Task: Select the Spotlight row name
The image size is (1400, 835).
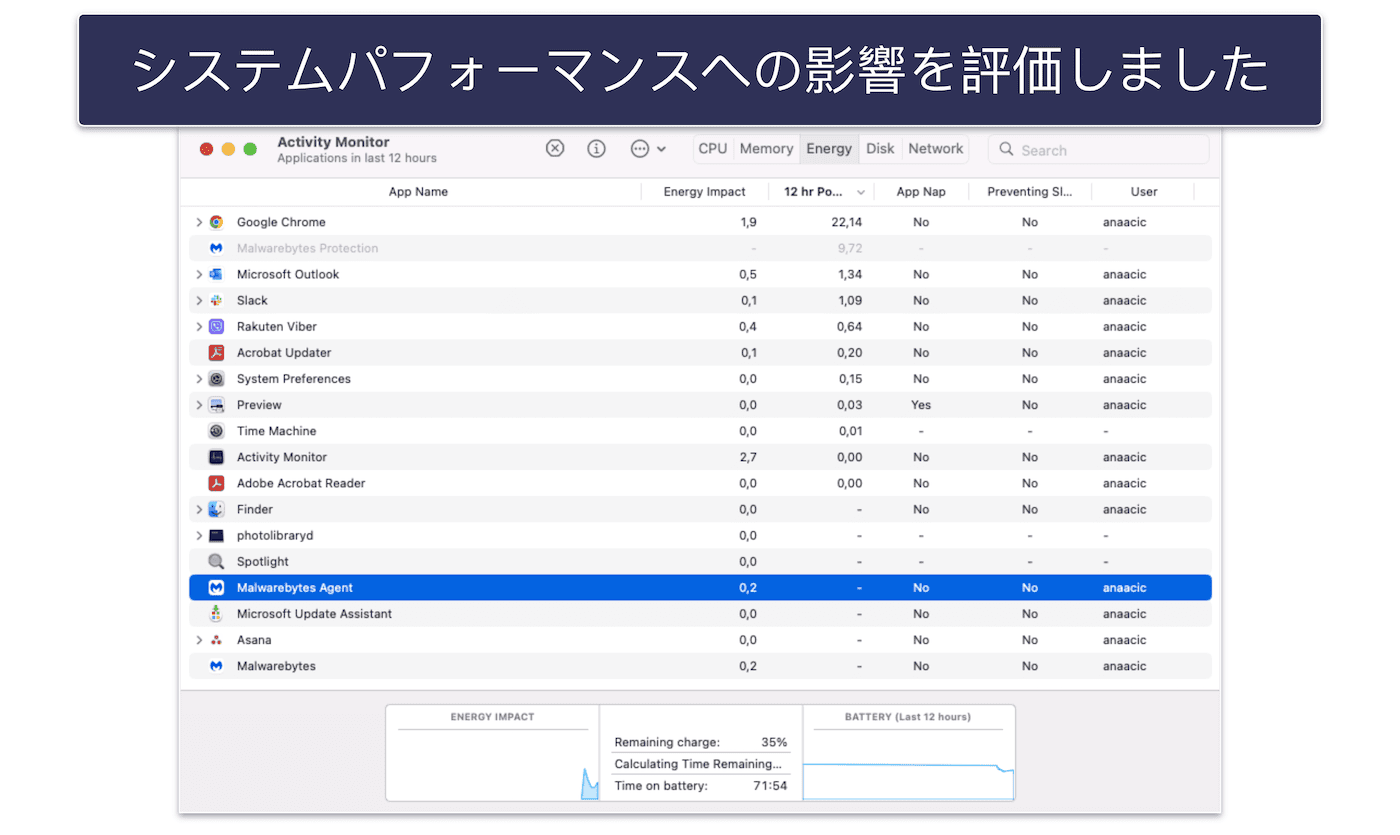Action: [x=263, y=562]
